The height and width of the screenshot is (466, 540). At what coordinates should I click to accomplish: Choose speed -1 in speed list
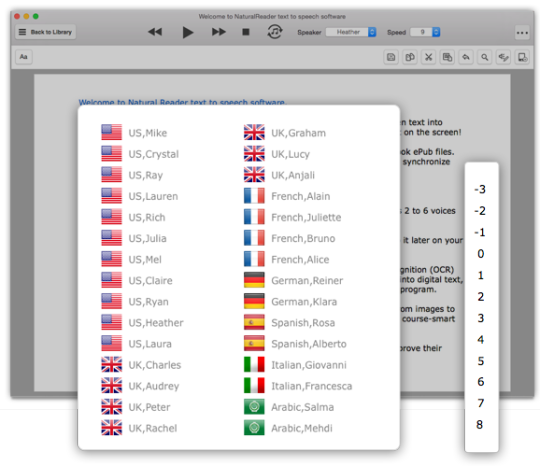tap(481, 232)
